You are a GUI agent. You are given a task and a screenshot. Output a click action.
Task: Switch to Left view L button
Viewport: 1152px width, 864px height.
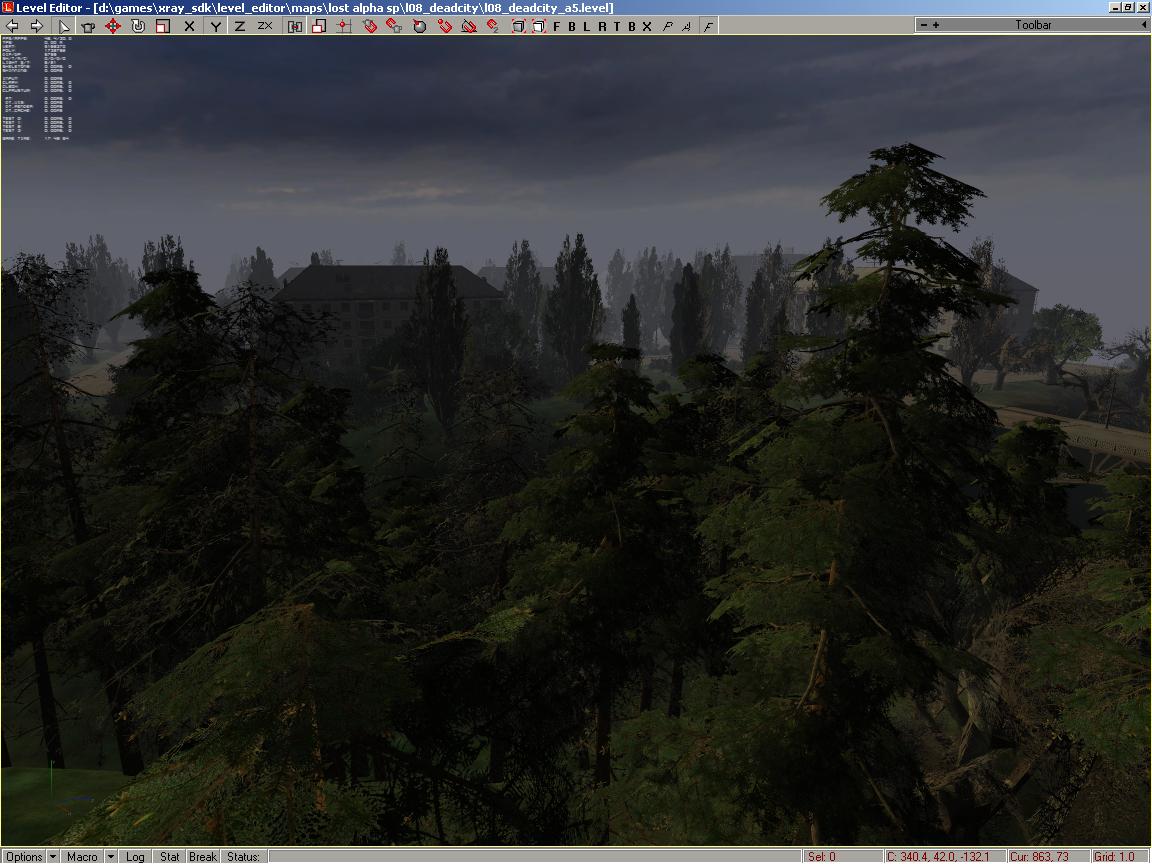tap(586, 26)
